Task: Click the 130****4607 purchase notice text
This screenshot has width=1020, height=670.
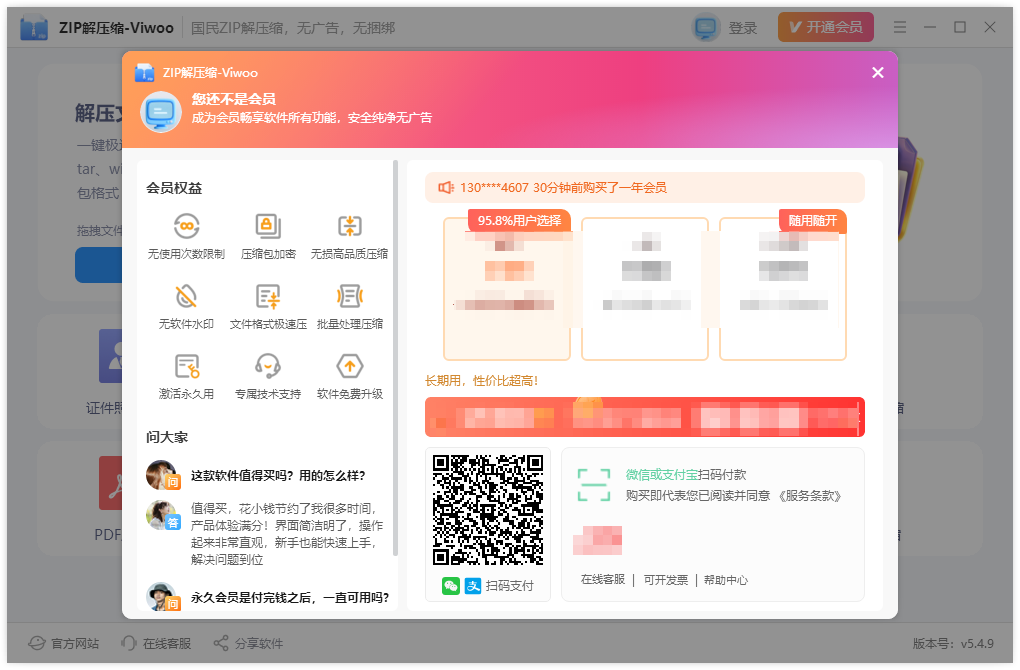Action: [563, 188]
